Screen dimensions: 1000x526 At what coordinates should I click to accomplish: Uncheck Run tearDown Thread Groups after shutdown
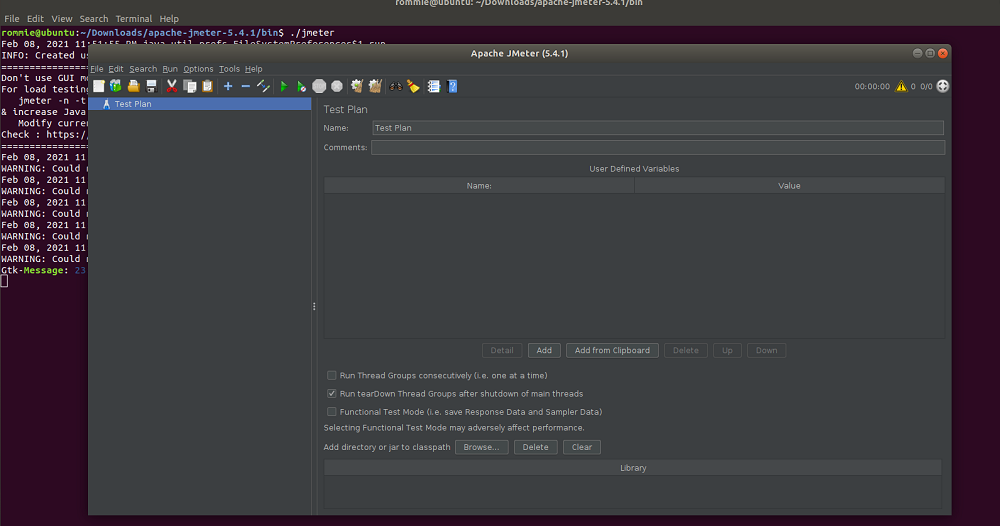(x=332, y=393)
